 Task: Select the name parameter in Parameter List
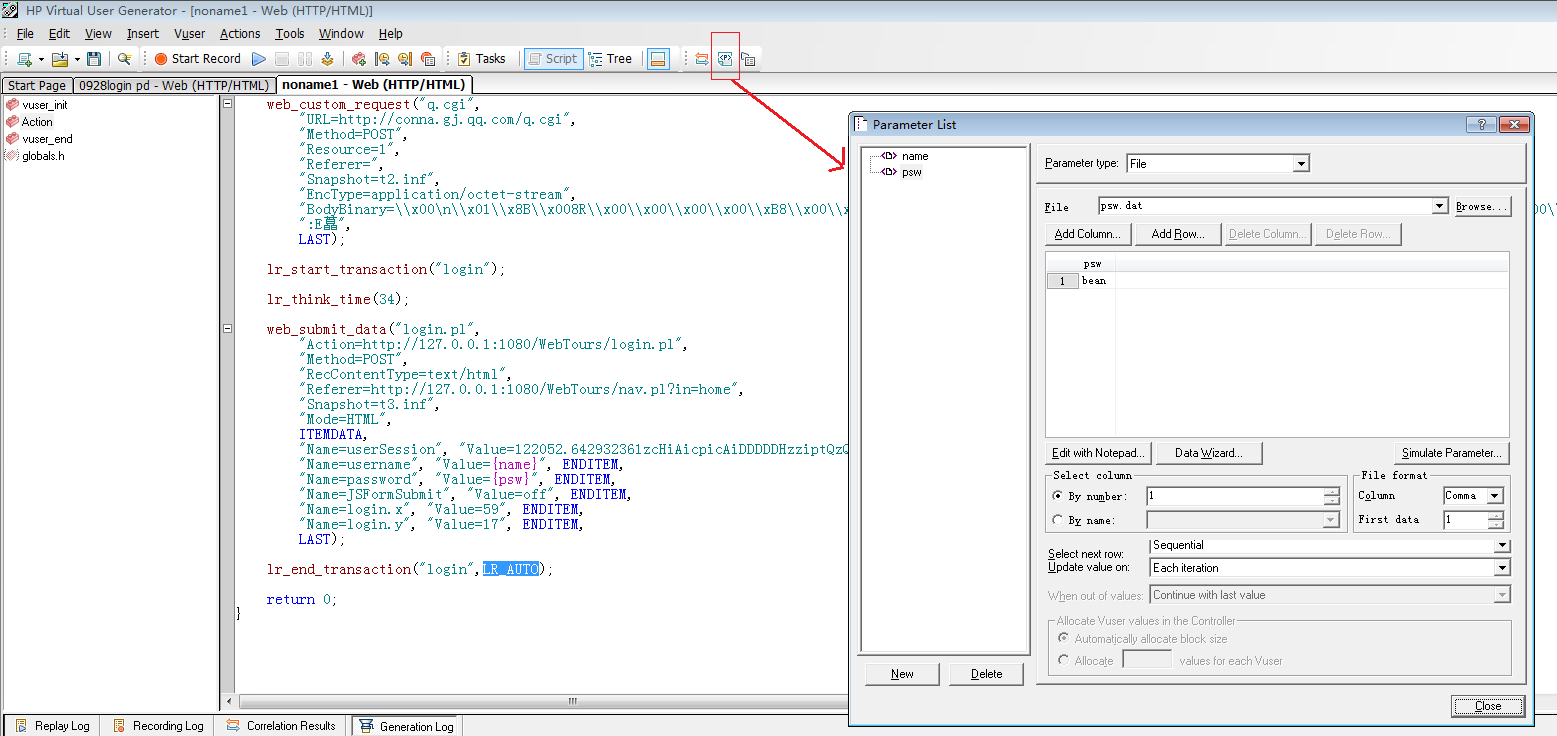[x=915, y=156]
